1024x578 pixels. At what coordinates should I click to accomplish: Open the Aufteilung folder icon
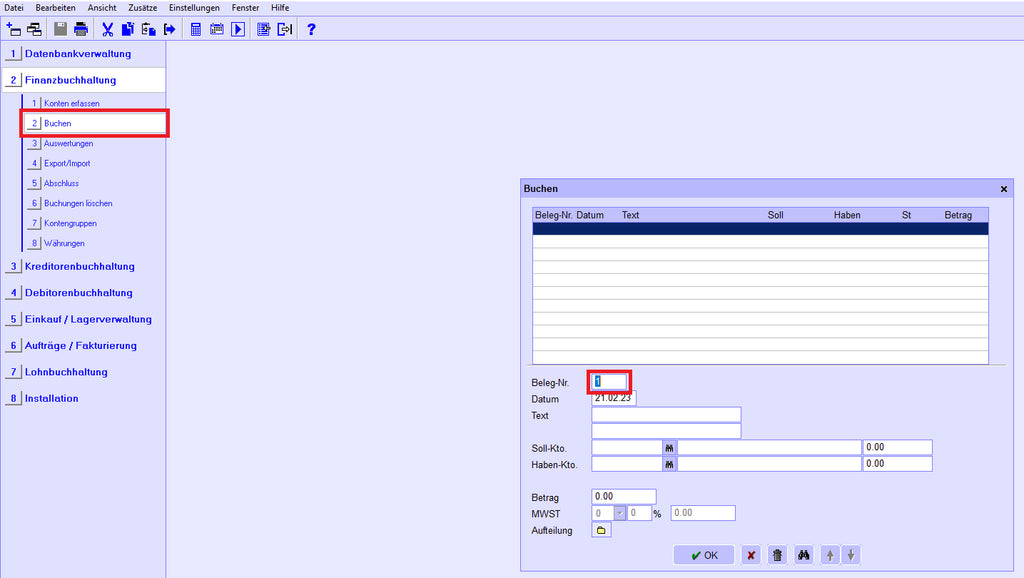pos(601,530)
